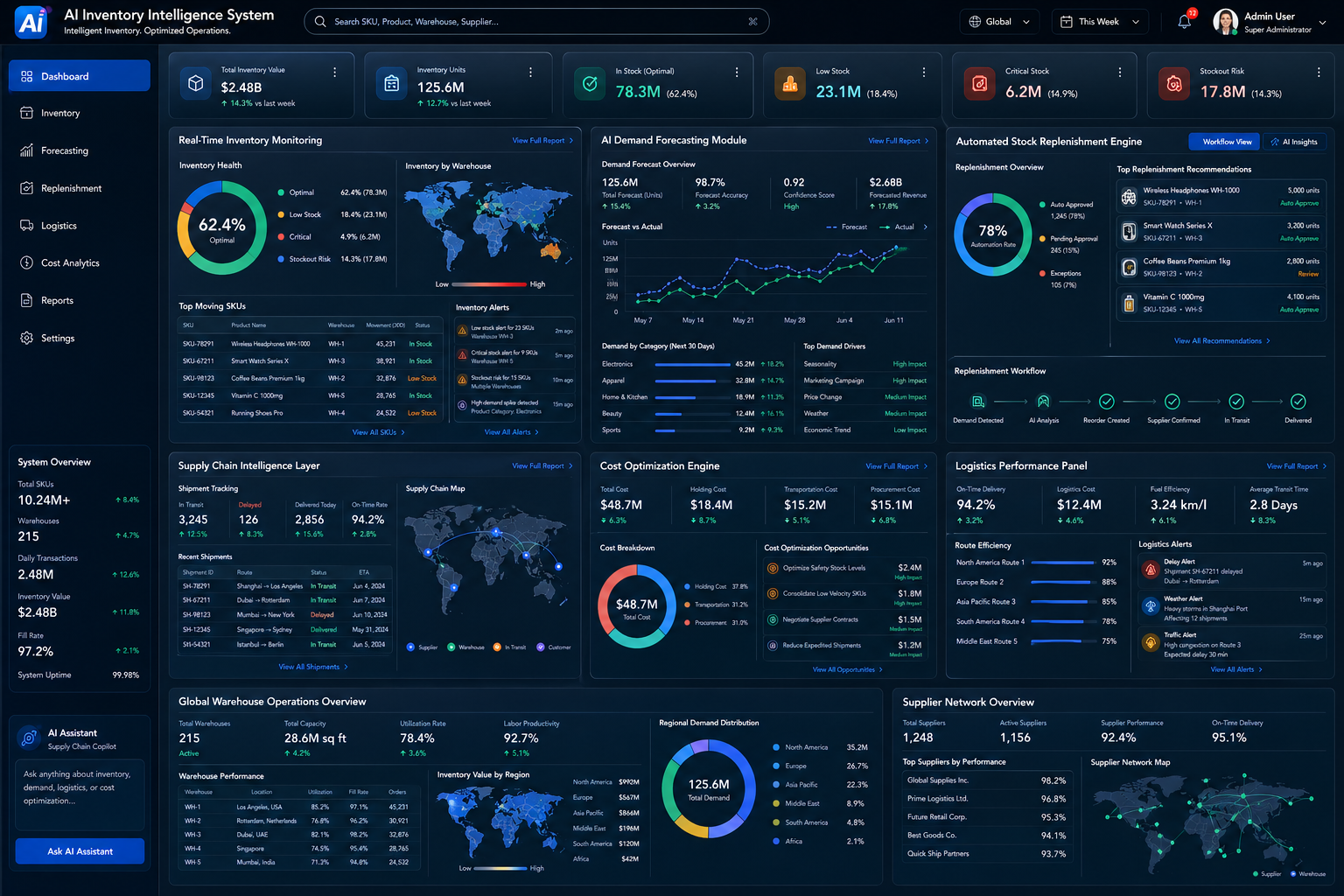Click the Traffic Alert icon
The image size is (1344, 896).
pyautogui.click(x=1151, y=642)
